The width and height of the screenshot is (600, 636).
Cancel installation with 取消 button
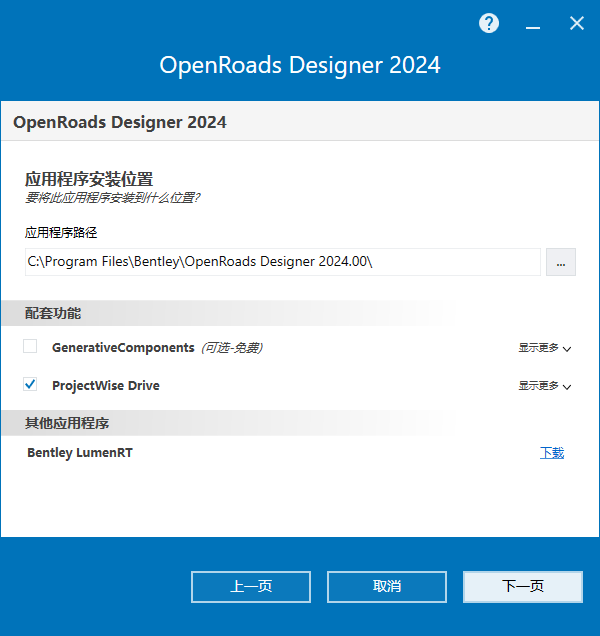(x=387, y=587)
